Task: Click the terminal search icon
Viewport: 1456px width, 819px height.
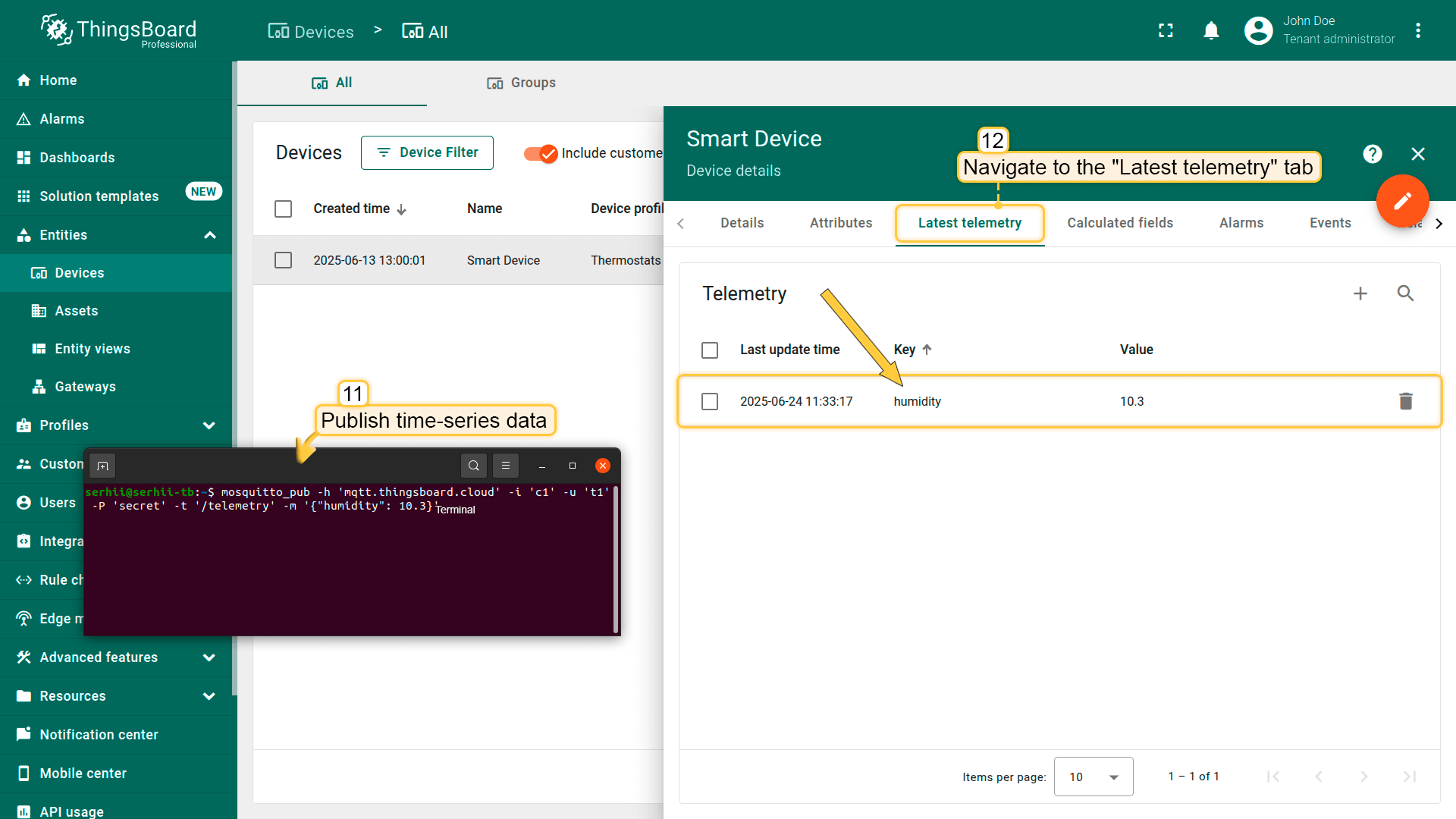Action: [x=473, y=466]
